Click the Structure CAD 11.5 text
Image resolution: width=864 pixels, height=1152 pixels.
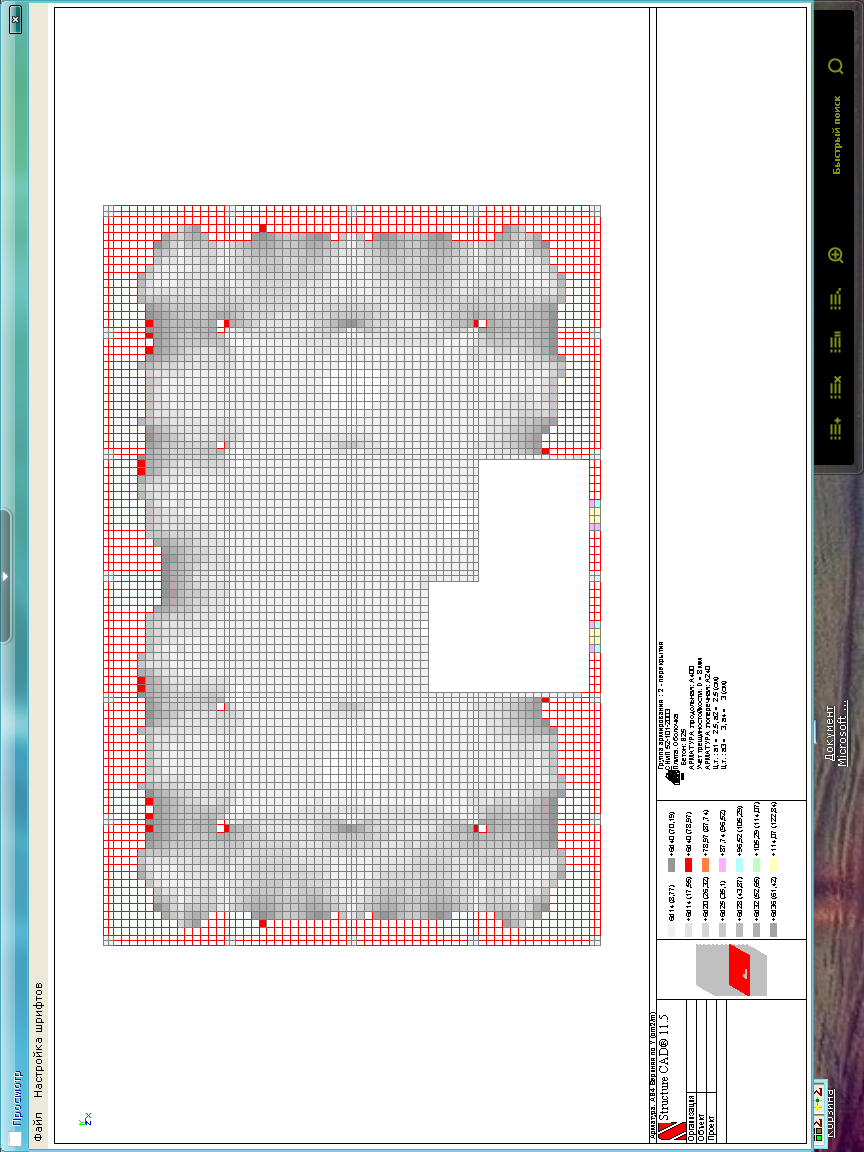(665, 1067)
